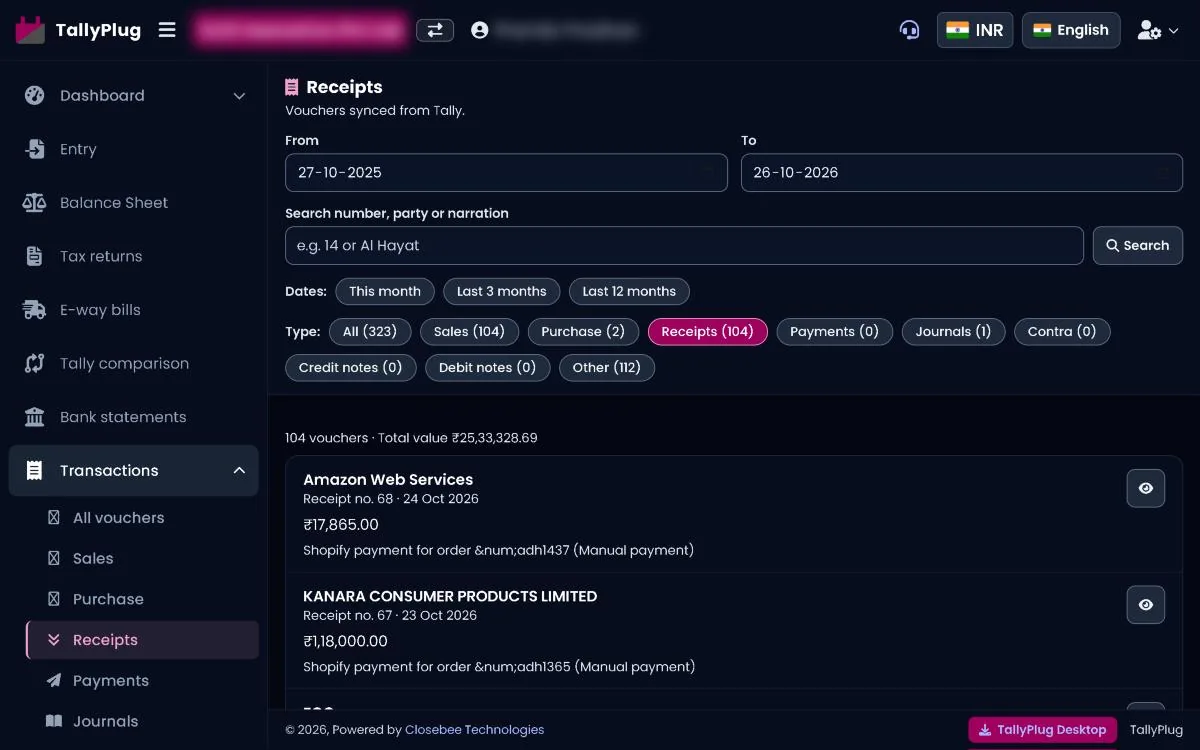
Task: Collapse the Transactions section chevron
Action: (x=239, y=470)
